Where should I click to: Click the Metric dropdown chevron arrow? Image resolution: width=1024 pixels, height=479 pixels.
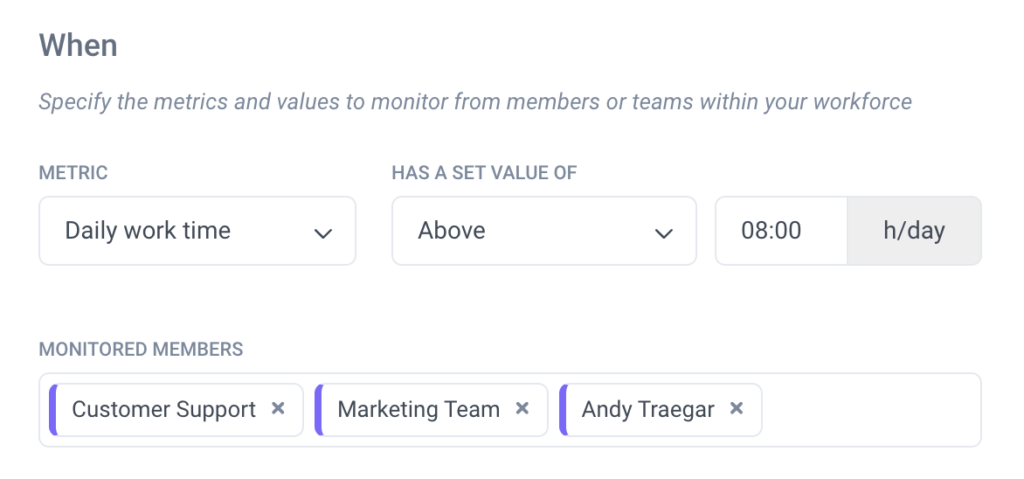323,233
